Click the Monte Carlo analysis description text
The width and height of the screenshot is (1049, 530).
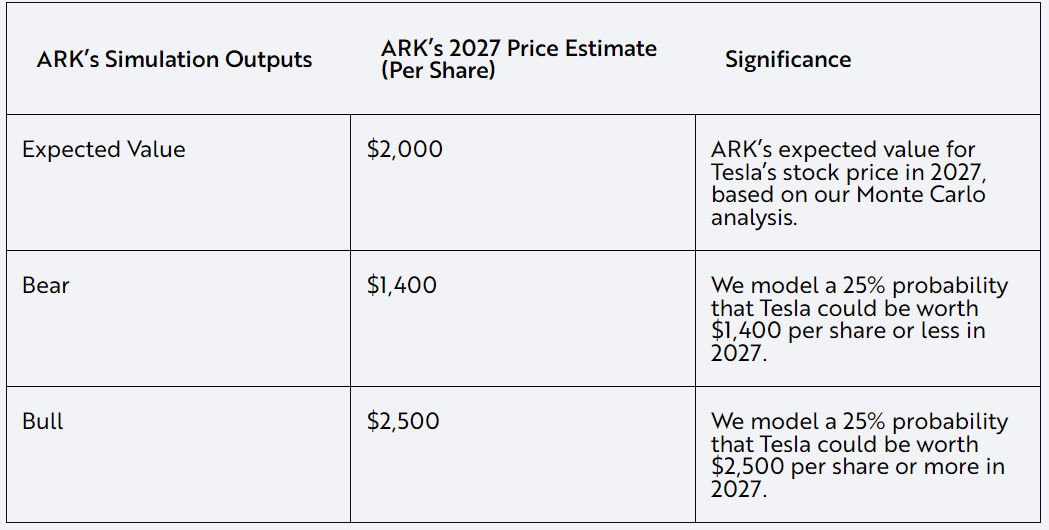pos(848,183)
